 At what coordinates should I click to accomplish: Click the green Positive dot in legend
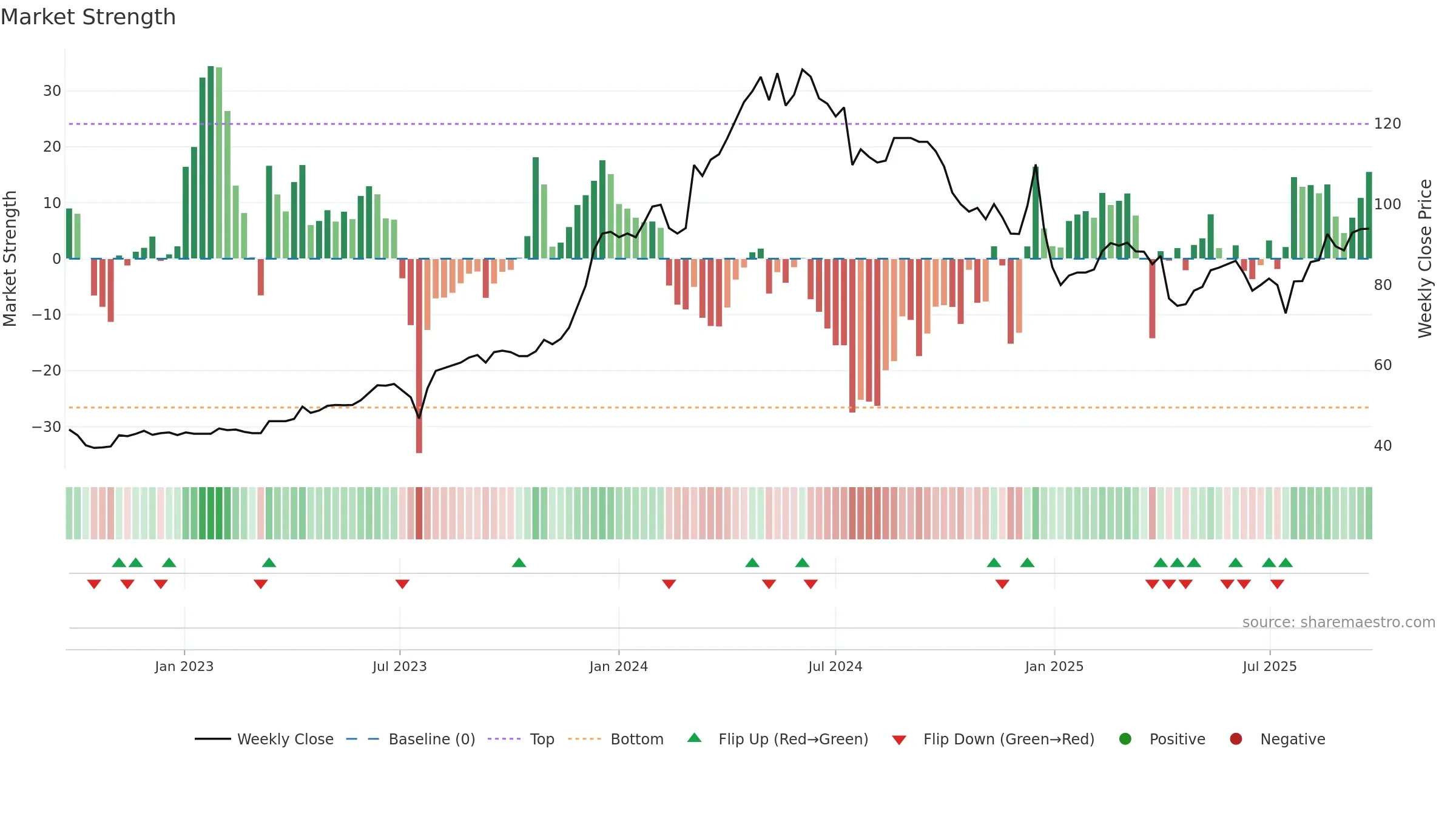pos(1125,739)
